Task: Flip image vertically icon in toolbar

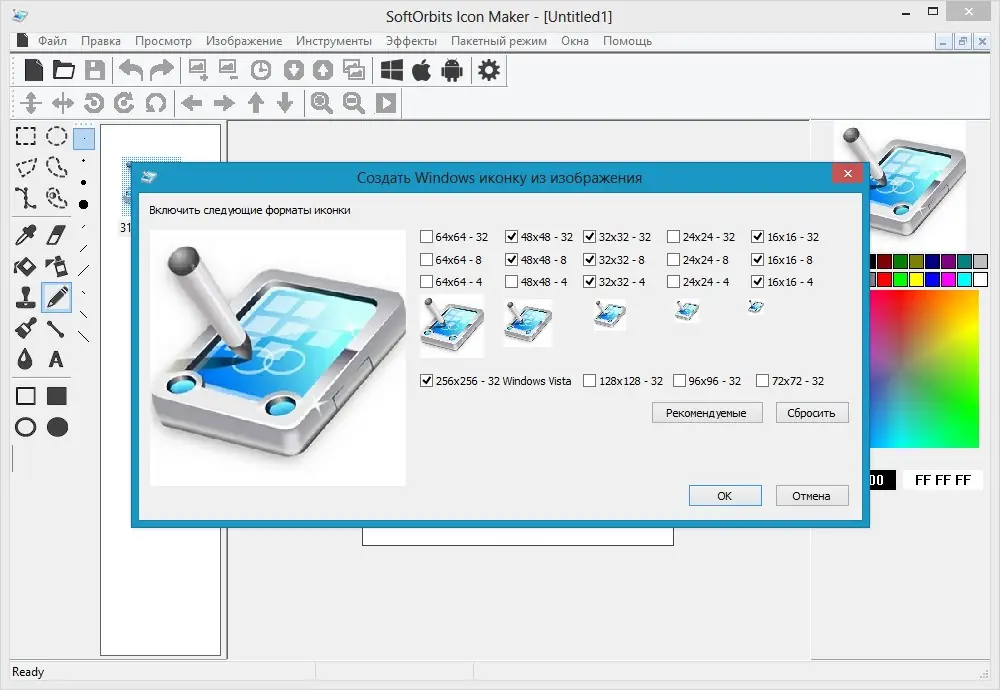Action: pos(31,103)
